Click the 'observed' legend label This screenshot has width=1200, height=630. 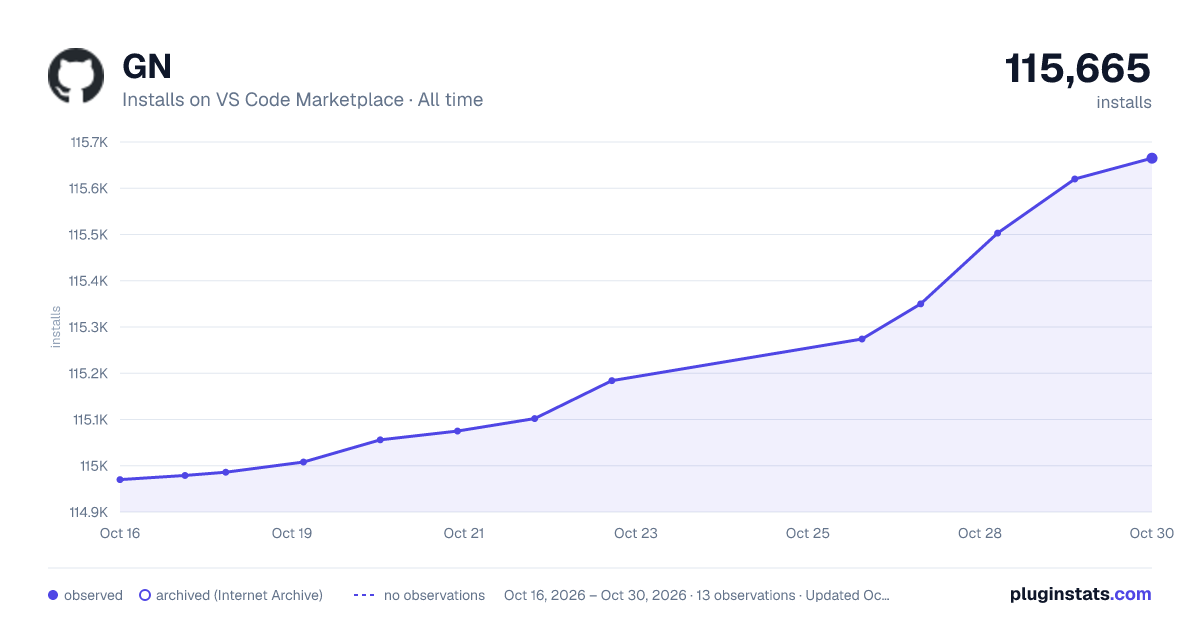click(93, 595)
